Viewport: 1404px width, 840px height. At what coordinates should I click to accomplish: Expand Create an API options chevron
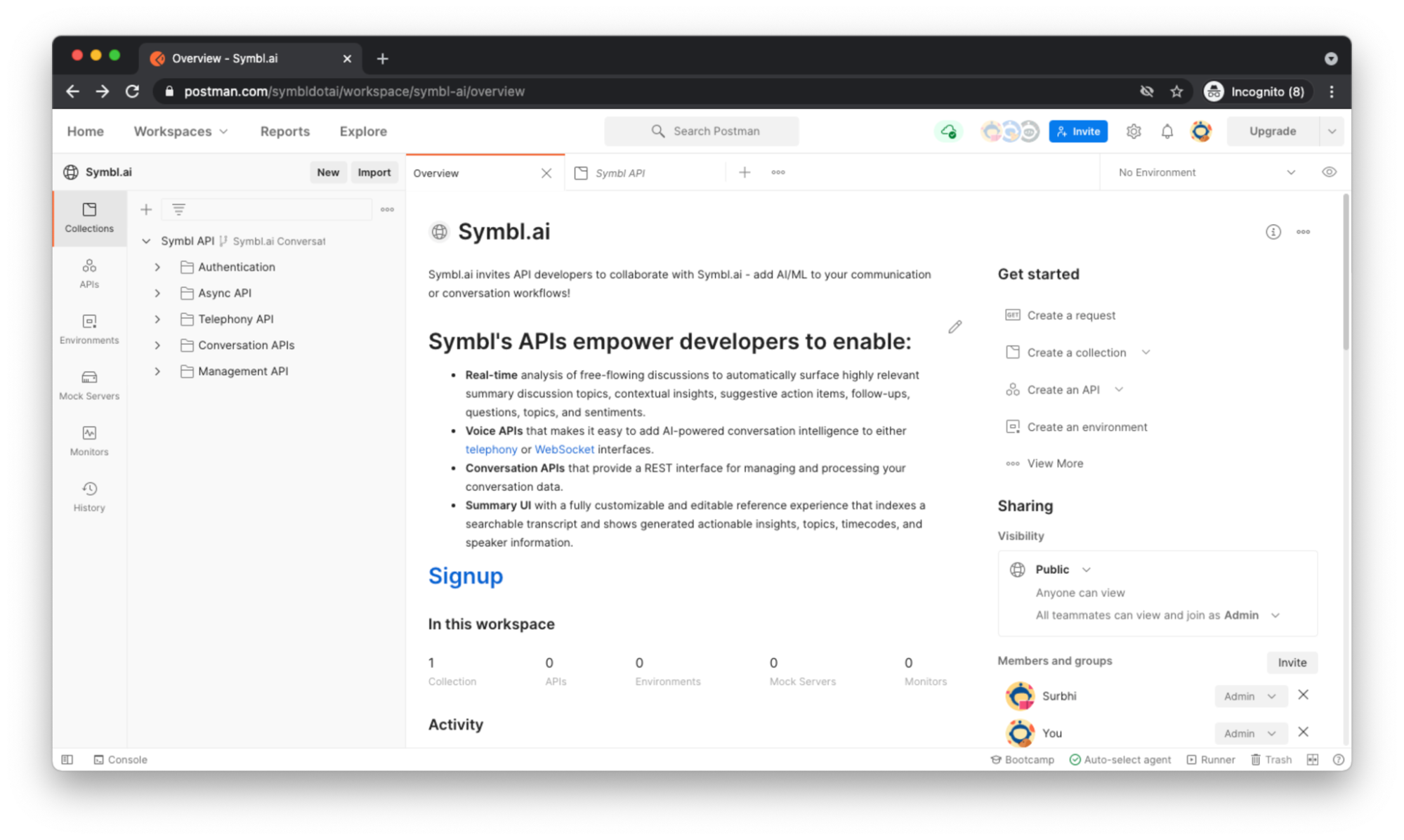[x=1119, y=390]
